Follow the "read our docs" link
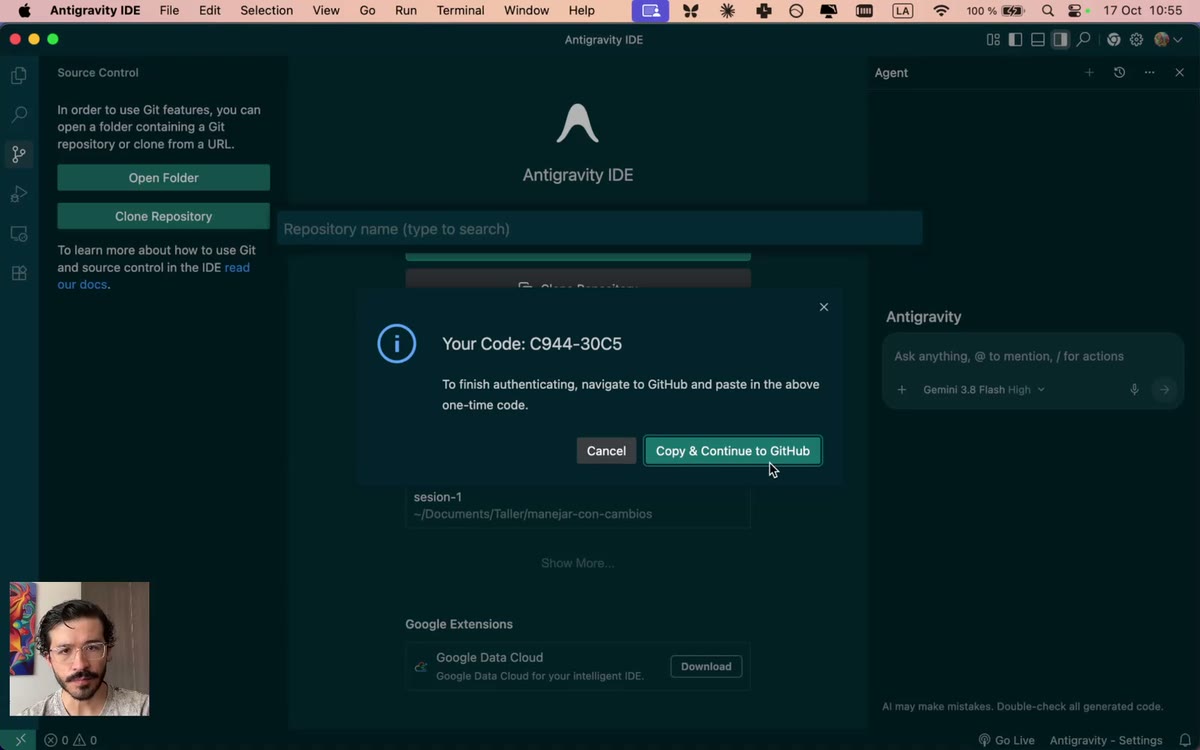The image size is (1200, 750). (154, 276)
